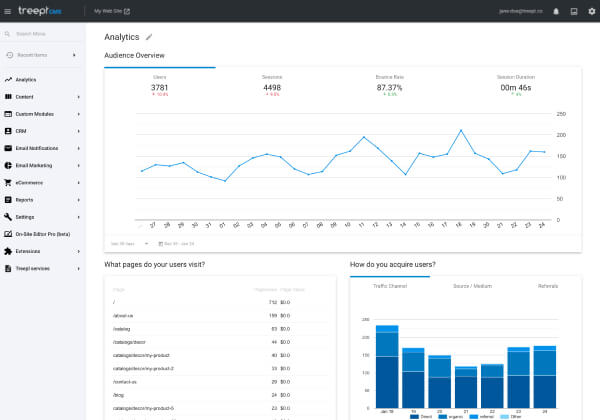This screenshot has height=420, width=600.
Task: Click the eCommerce cart icon
Action: [8, 182]
